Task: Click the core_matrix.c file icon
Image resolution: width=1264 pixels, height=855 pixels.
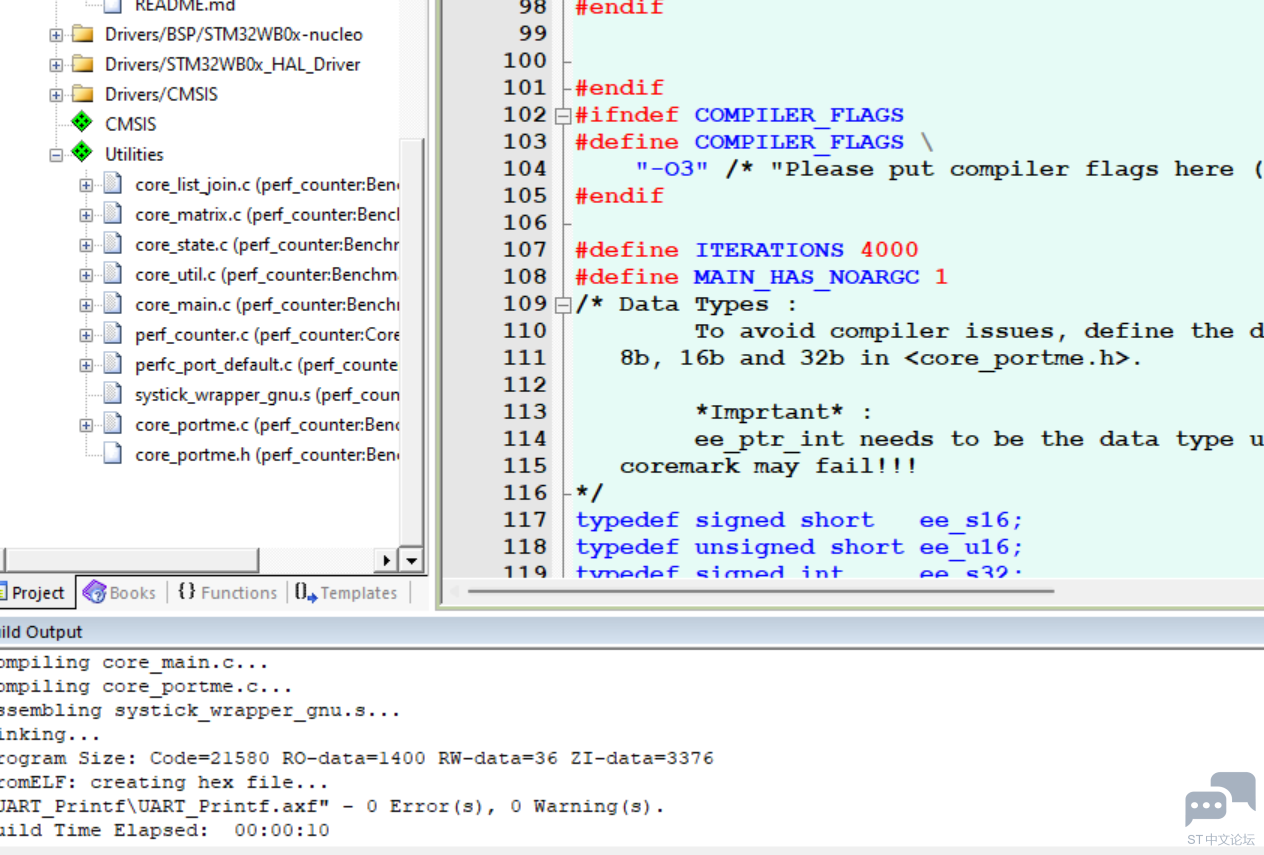Action: pos(114,214)
